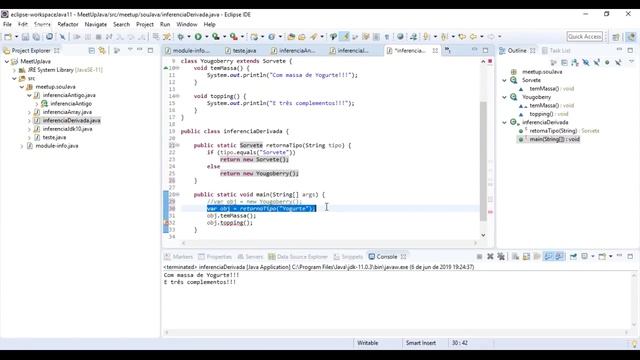Click Collapse All in Project Explorer
The width and height of the screenshot is (640, 360).
91,51
